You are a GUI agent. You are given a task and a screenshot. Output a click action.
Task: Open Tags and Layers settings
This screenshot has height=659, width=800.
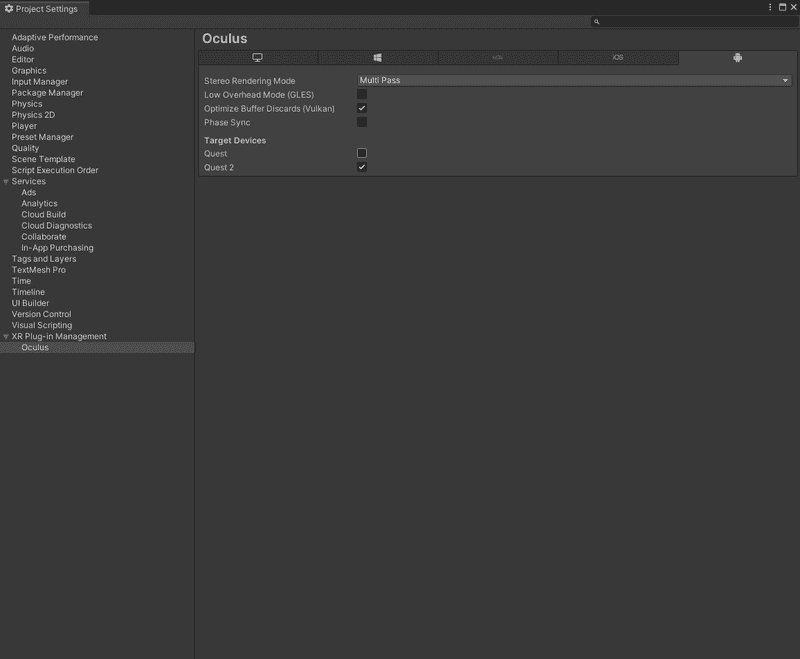point(44,259)
